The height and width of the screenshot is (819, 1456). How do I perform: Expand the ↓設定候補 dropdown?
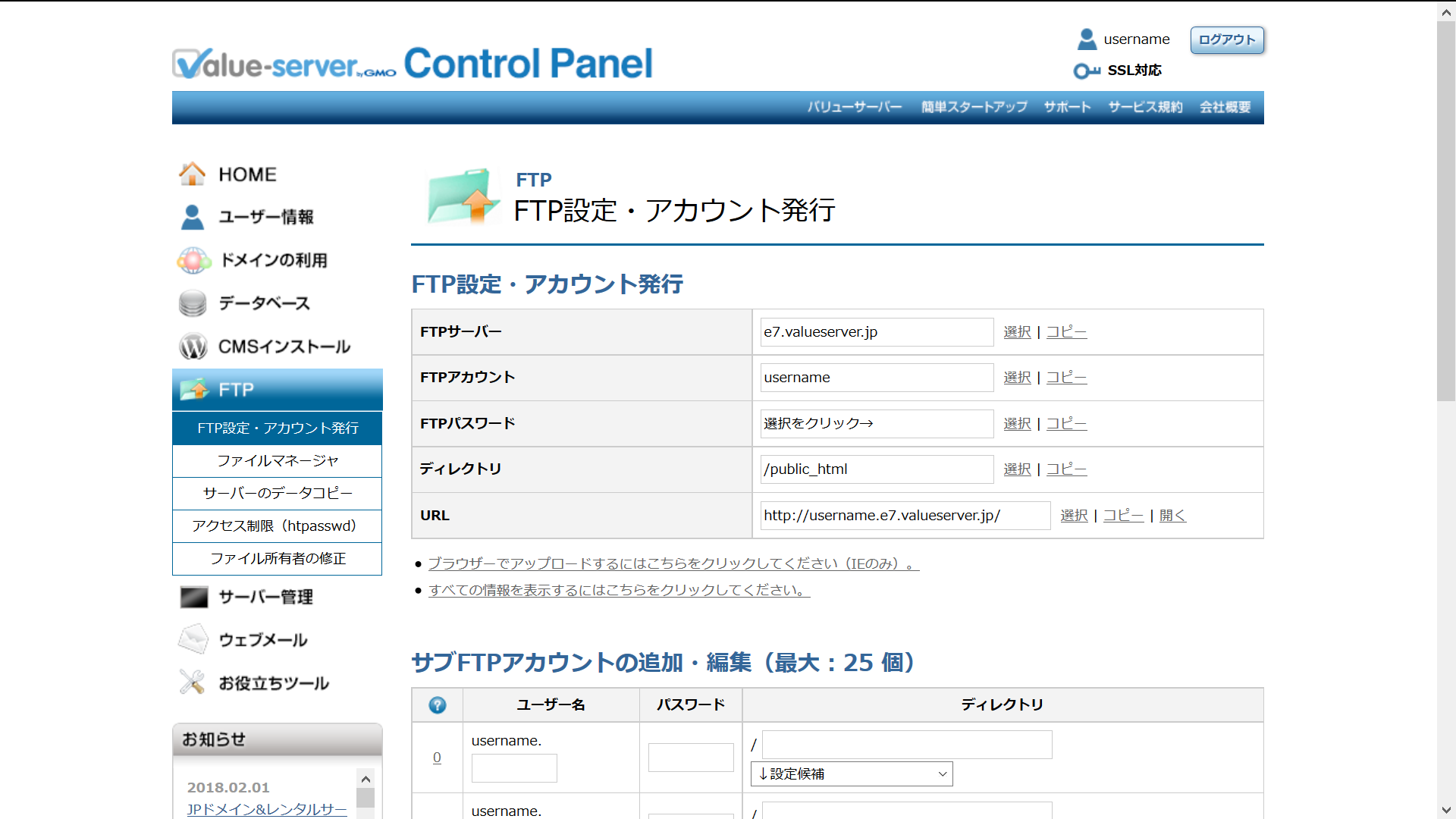[x=852, y=773]
